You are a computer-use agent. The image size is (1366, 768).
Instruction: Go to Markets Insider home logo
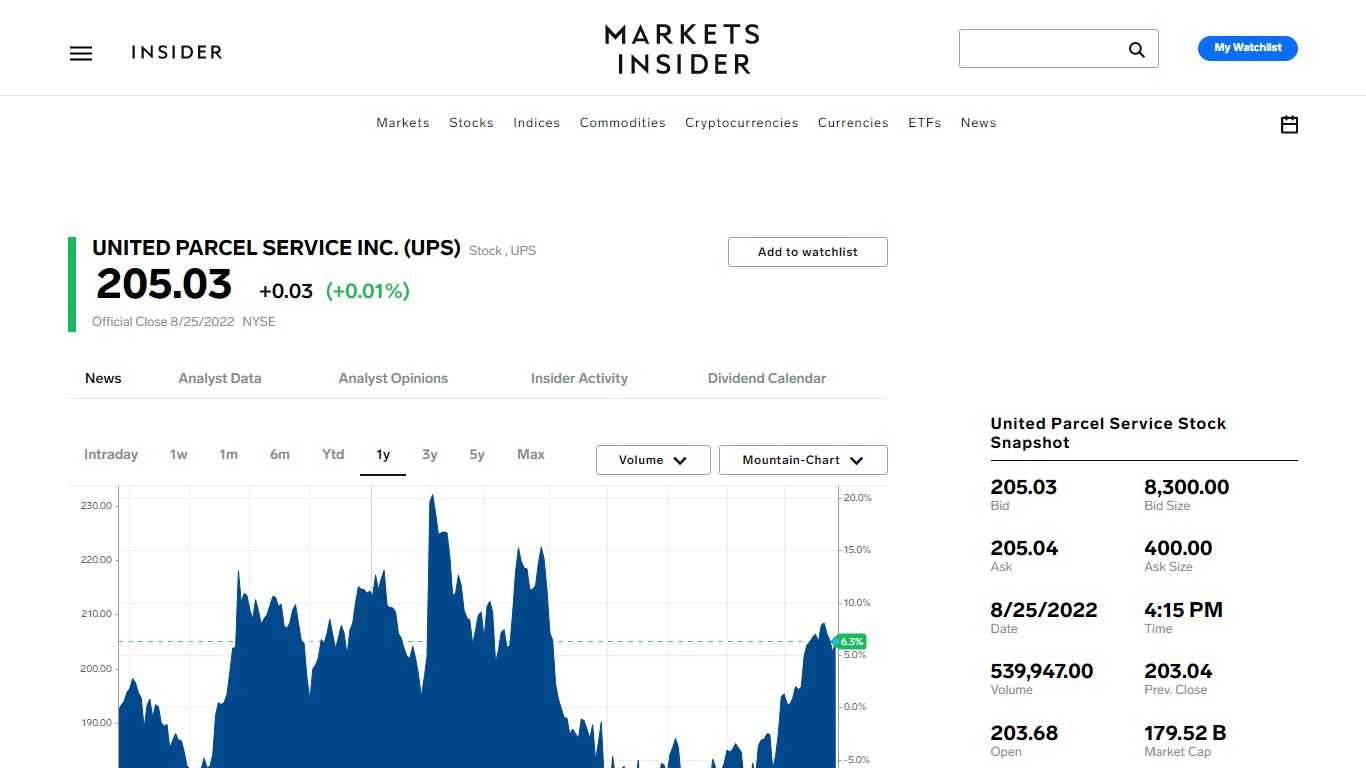point(682,49)
